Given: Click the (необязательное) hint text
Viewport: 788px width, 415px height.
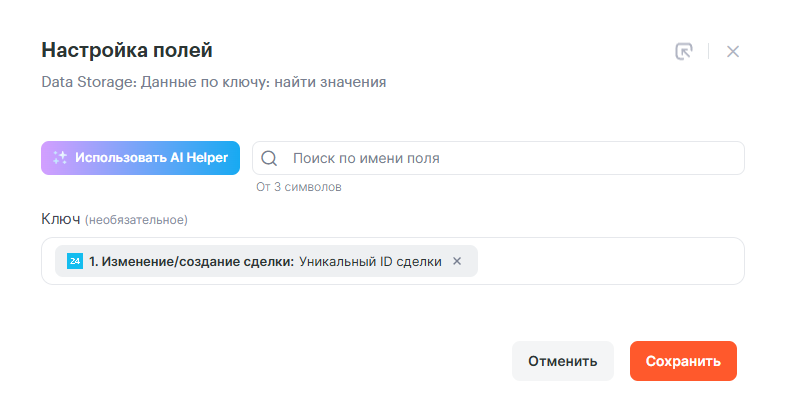Looking at the screenshot, I should (x=136, y=219).
